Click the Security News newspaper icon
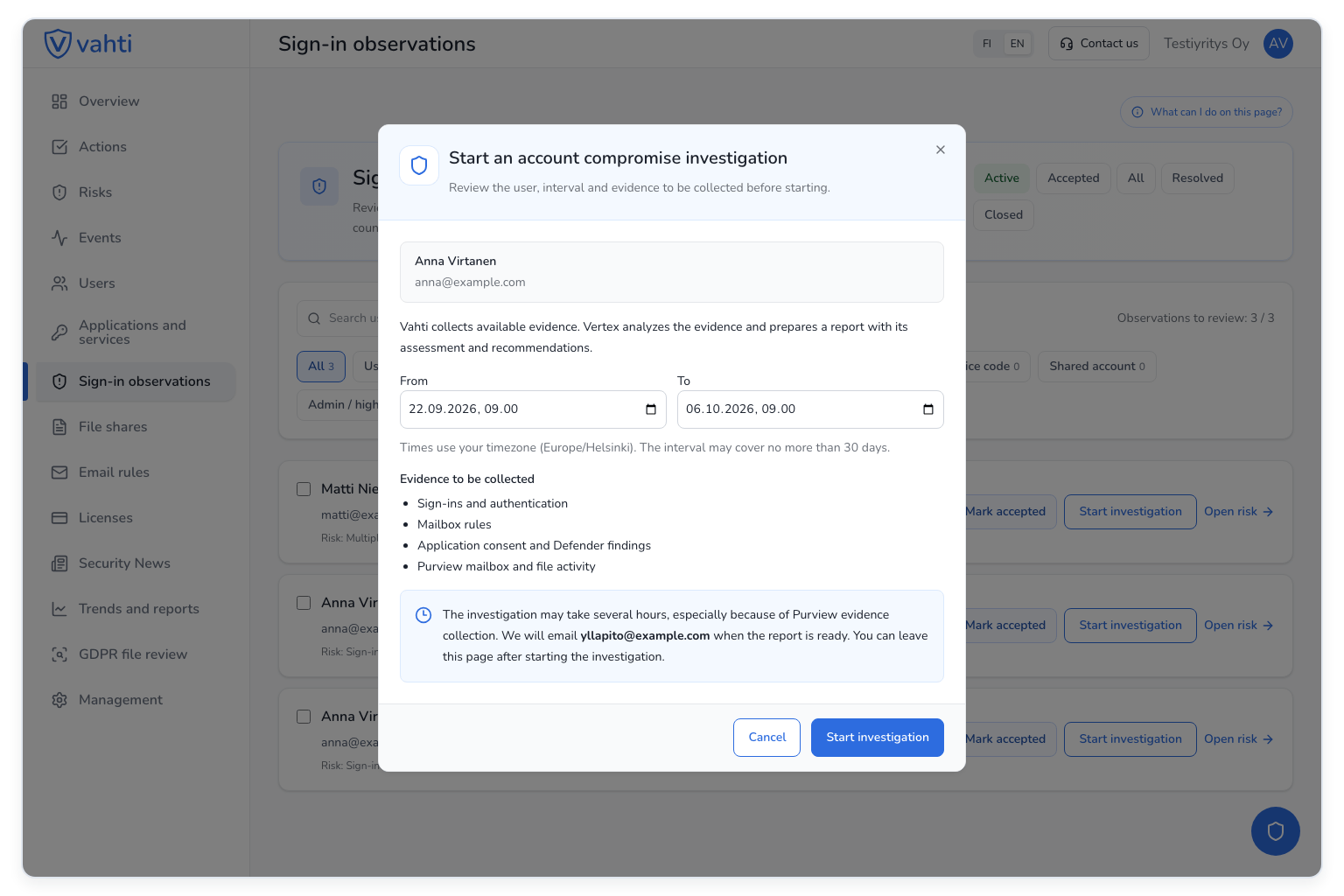The image size is (1344, 896). [59, 563]
